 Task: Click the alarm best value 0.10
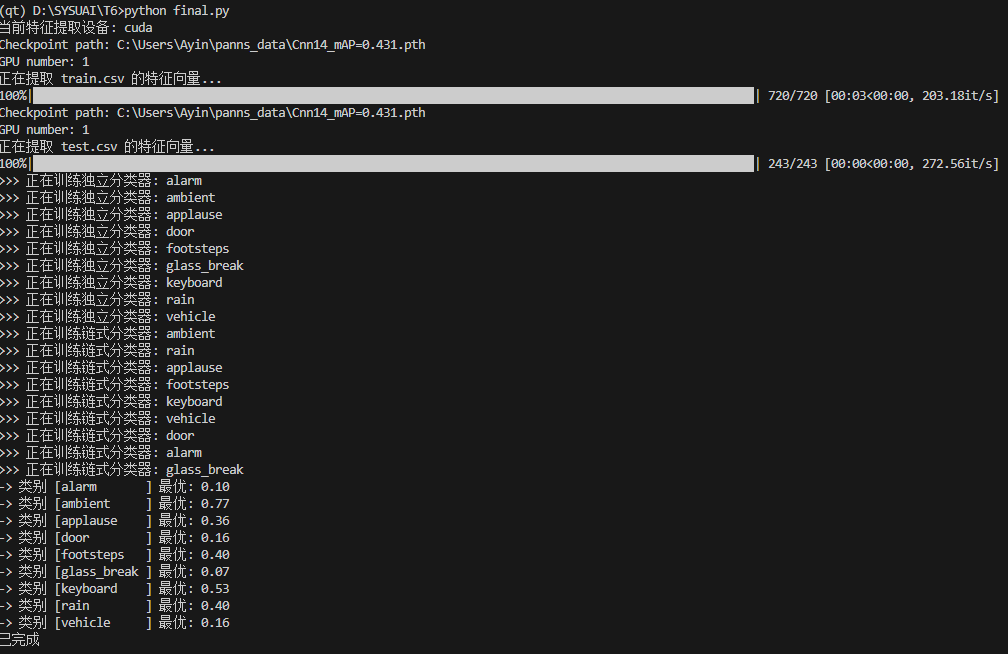click(x=215, y=487)
